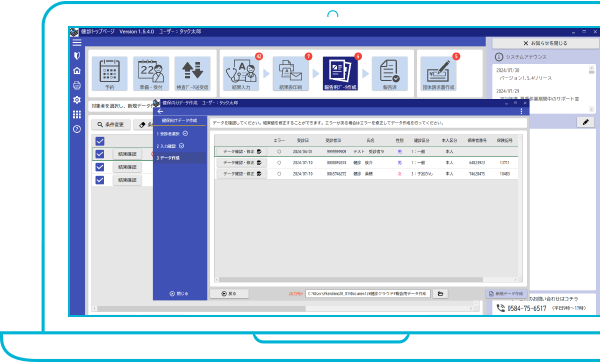Click the output path input field
Screen dimensions: 600x362
click(368, 294)
